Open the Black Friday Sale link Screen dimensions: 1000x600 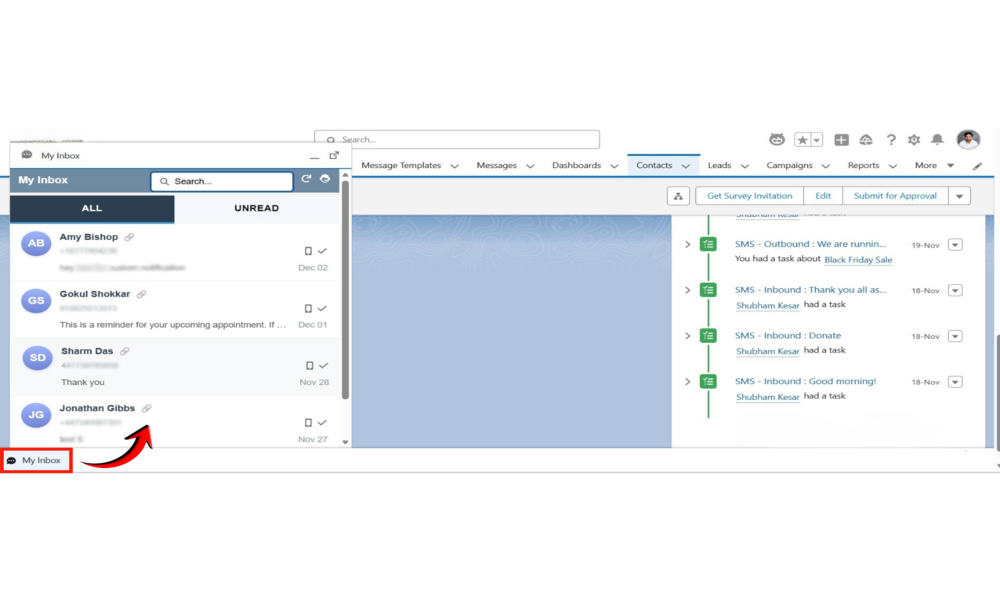click(x=858, y=260)
